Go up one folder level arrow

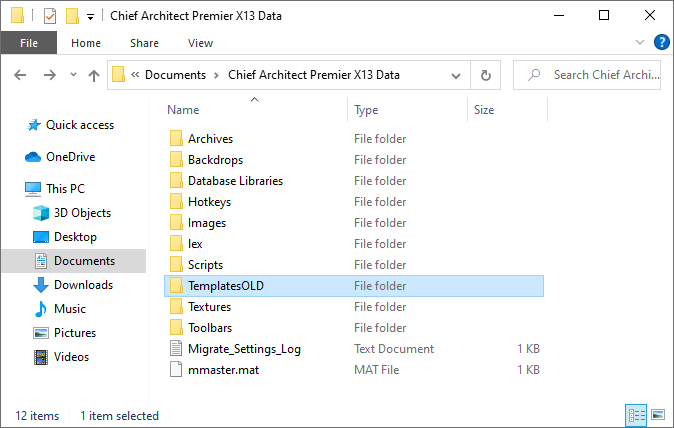(94, 76)
